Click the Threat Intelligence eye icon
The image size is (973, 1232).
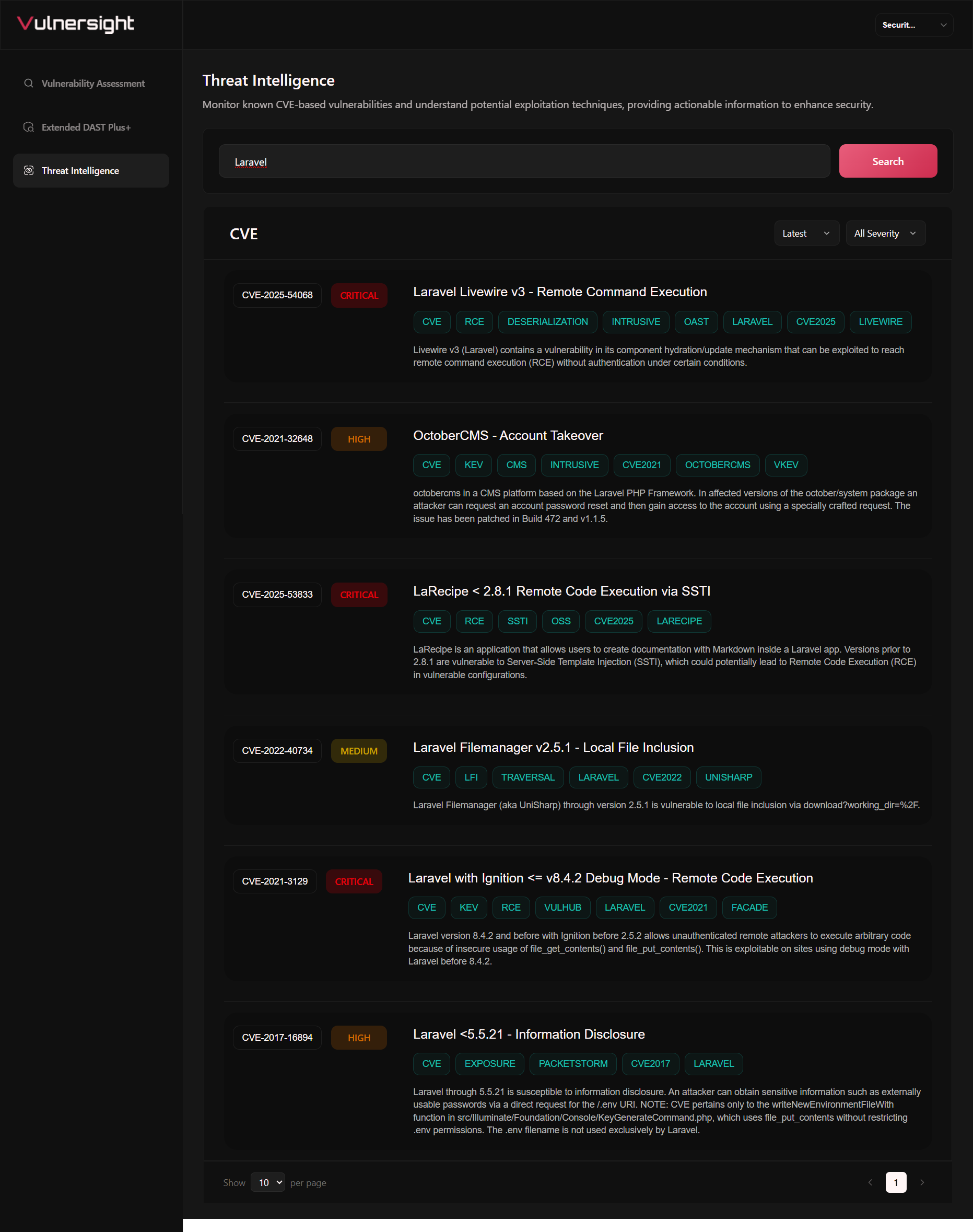pyautogui.click(x=29, y=170)
